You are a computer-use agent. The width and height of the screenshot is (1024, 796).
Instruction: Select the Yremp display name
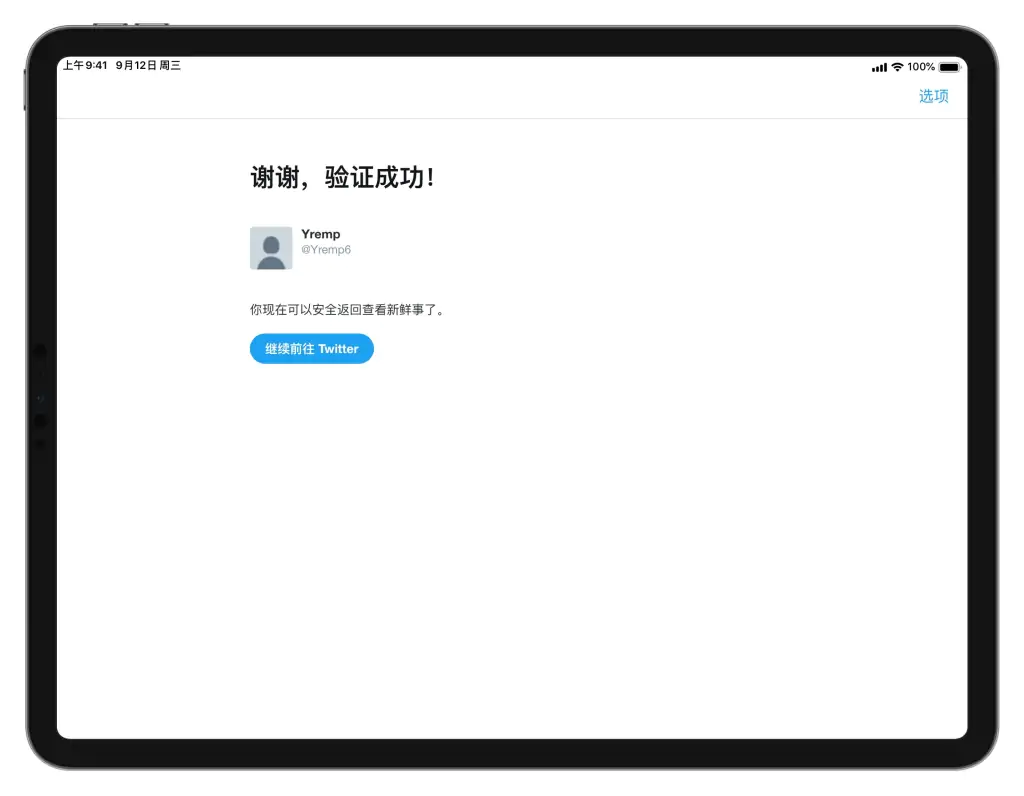tap(321, 234)
